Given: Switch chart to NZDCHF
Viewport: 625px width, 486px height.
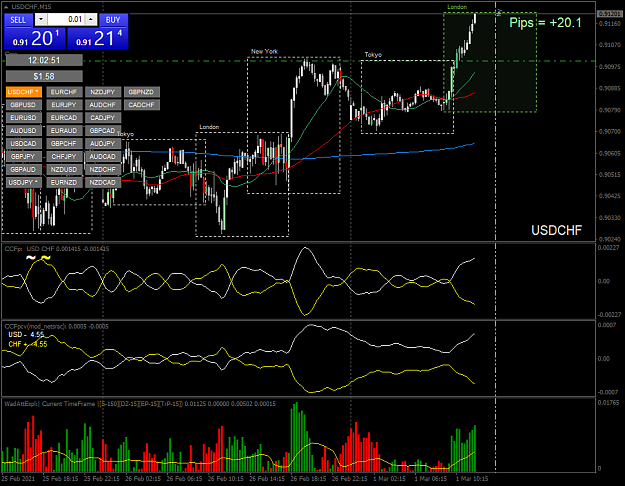Looking at the screenshot, I should pyautogui.click(x=103, y=169).
